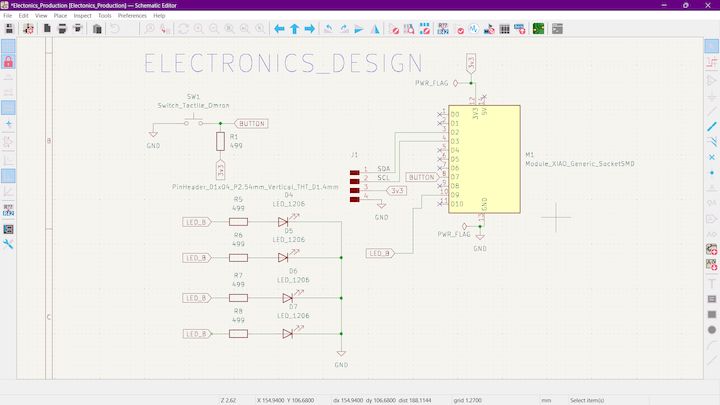Select the Add Junction dot tool
Viewport: 720px width, 405px height.
point(712,173)
